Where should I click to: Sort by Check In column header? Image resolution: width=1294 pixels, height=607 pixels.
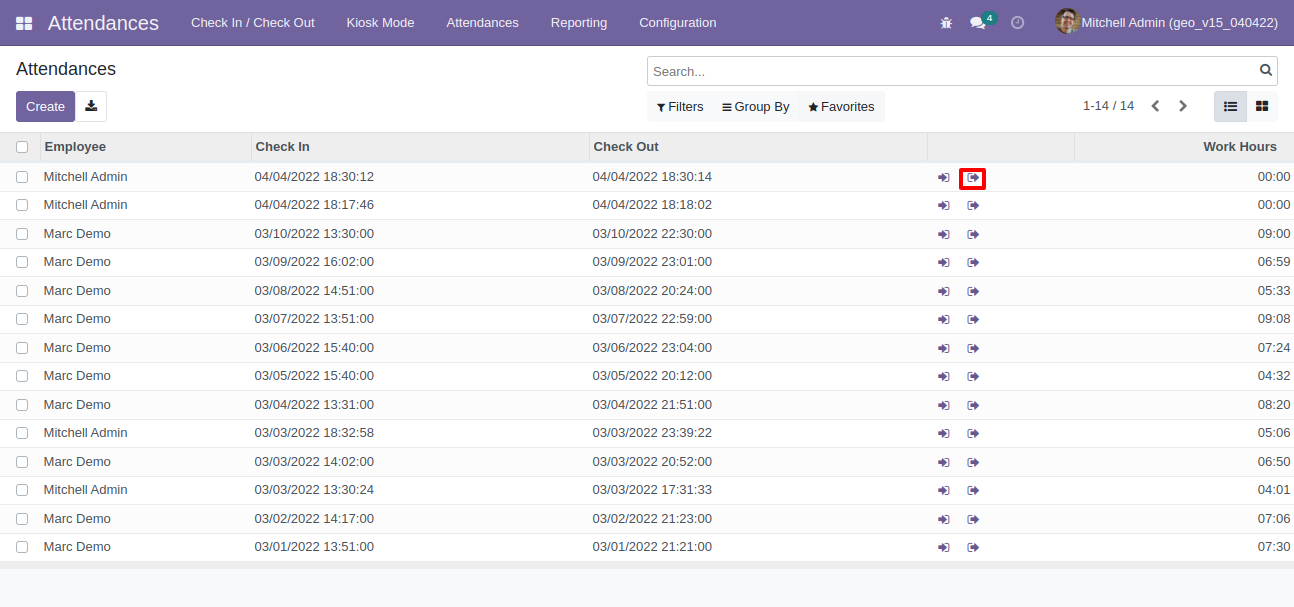[420, 147]
